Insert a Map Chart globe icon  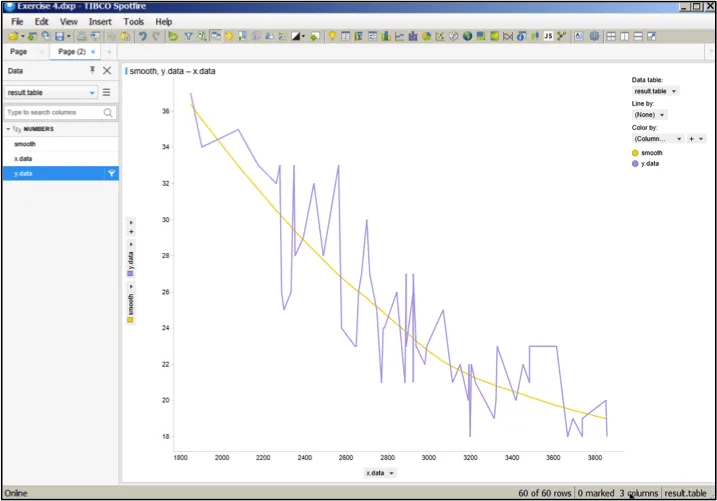click(x=467, y=36)
